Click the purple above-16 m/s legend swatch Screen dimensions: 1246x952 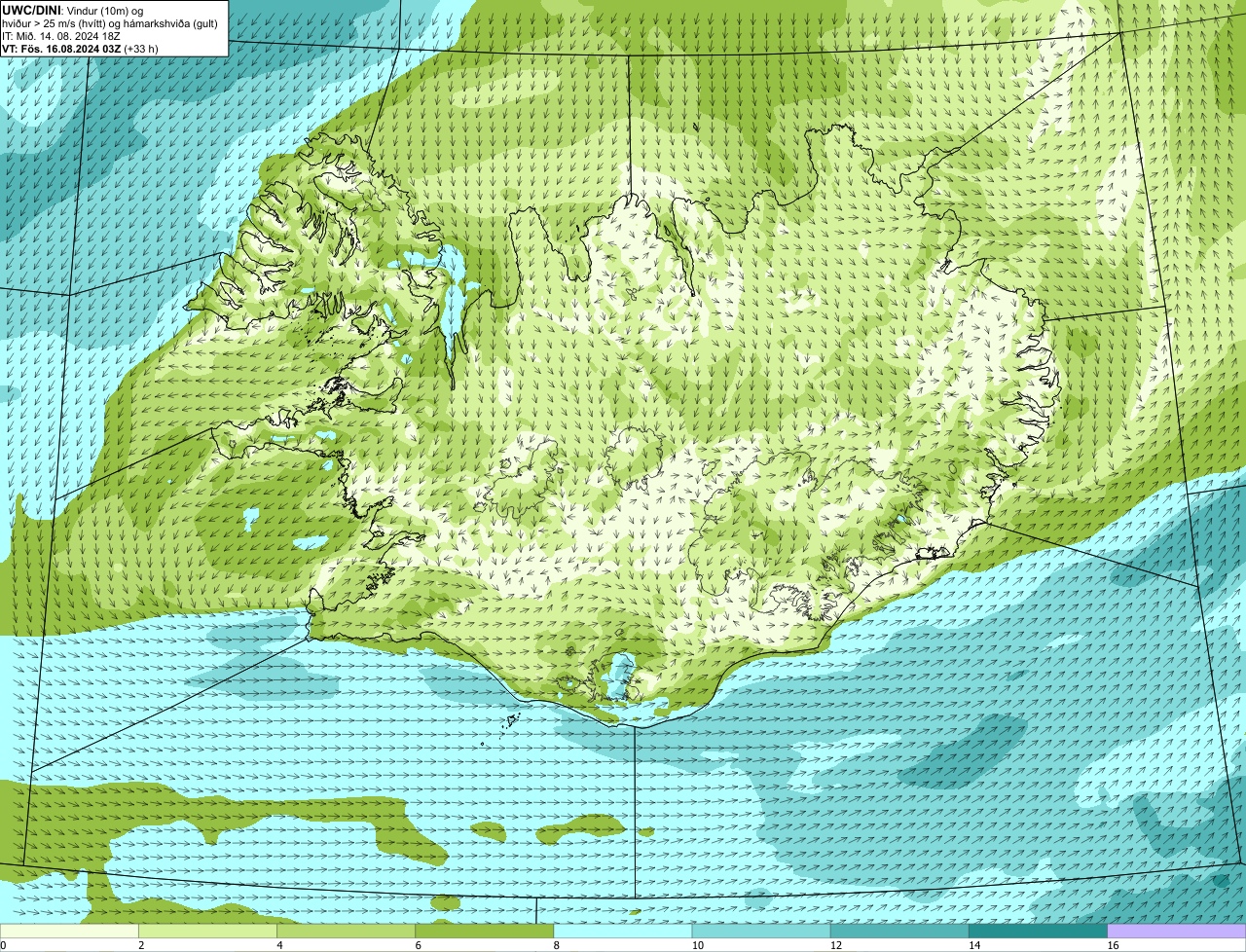coord(1177,931)
